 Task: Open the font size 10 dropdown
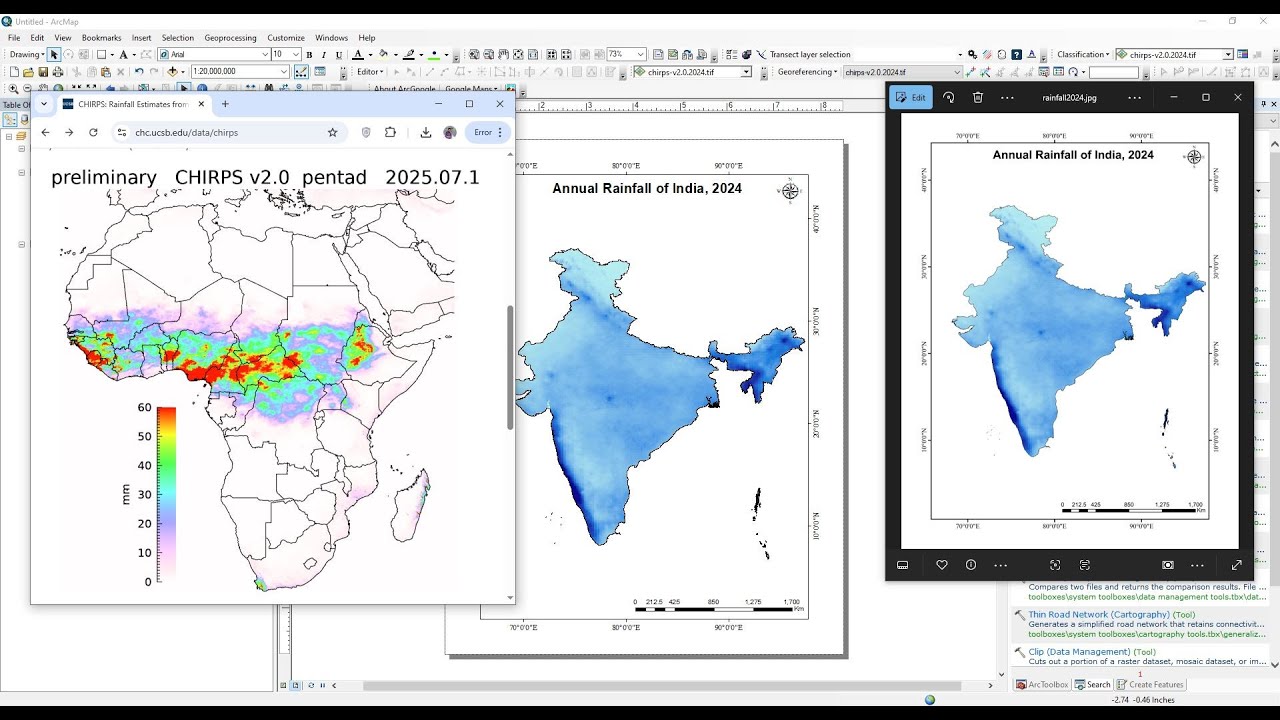click(296, 54)
